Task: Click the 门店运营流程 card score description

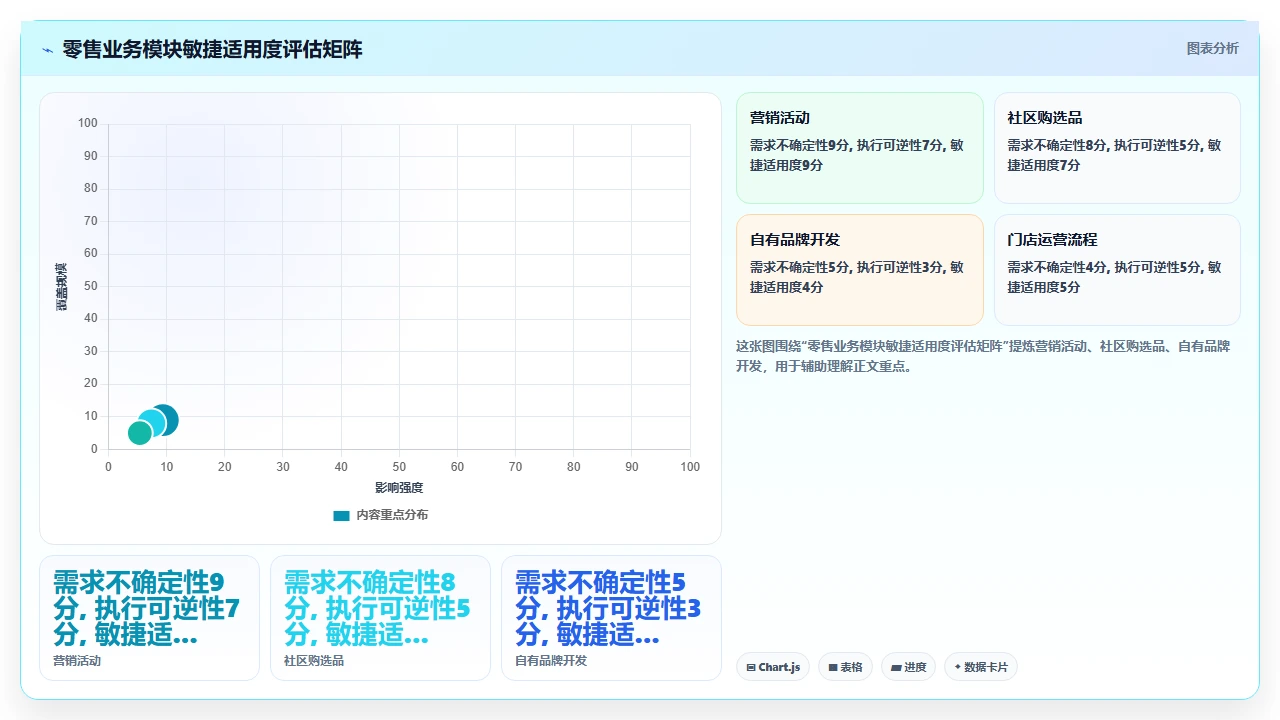Action: (x=1114, y=277)
